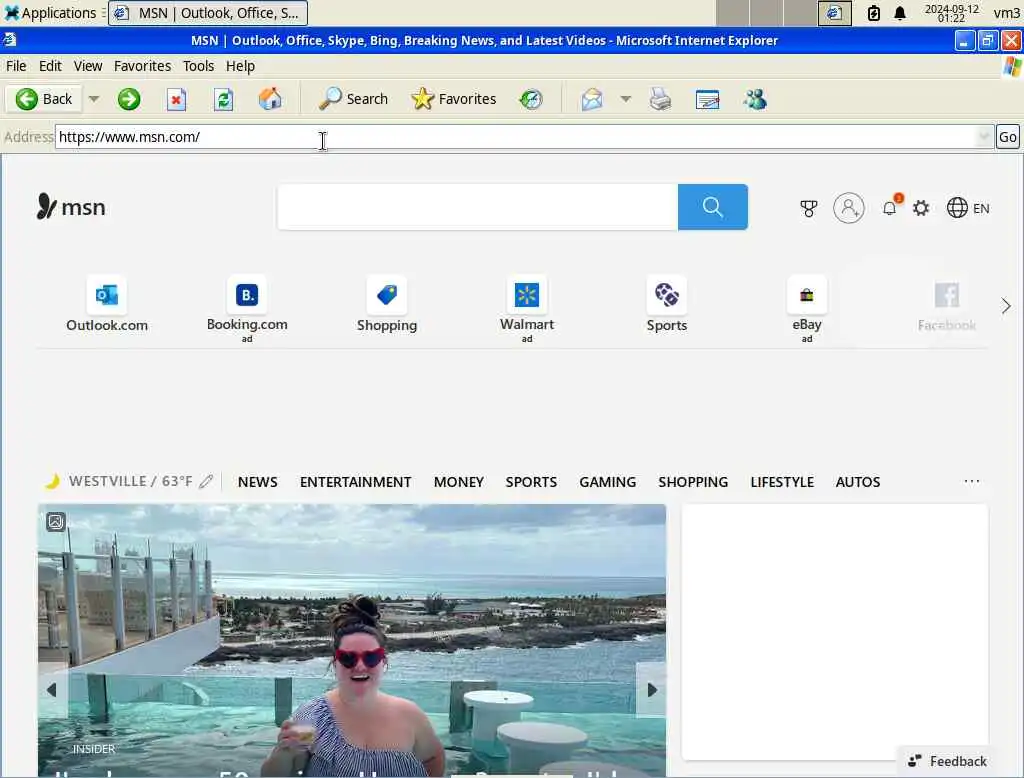Open the Facebook shortcut
The width and height of the screenshot is (1024, 778).
coord(946,305)
